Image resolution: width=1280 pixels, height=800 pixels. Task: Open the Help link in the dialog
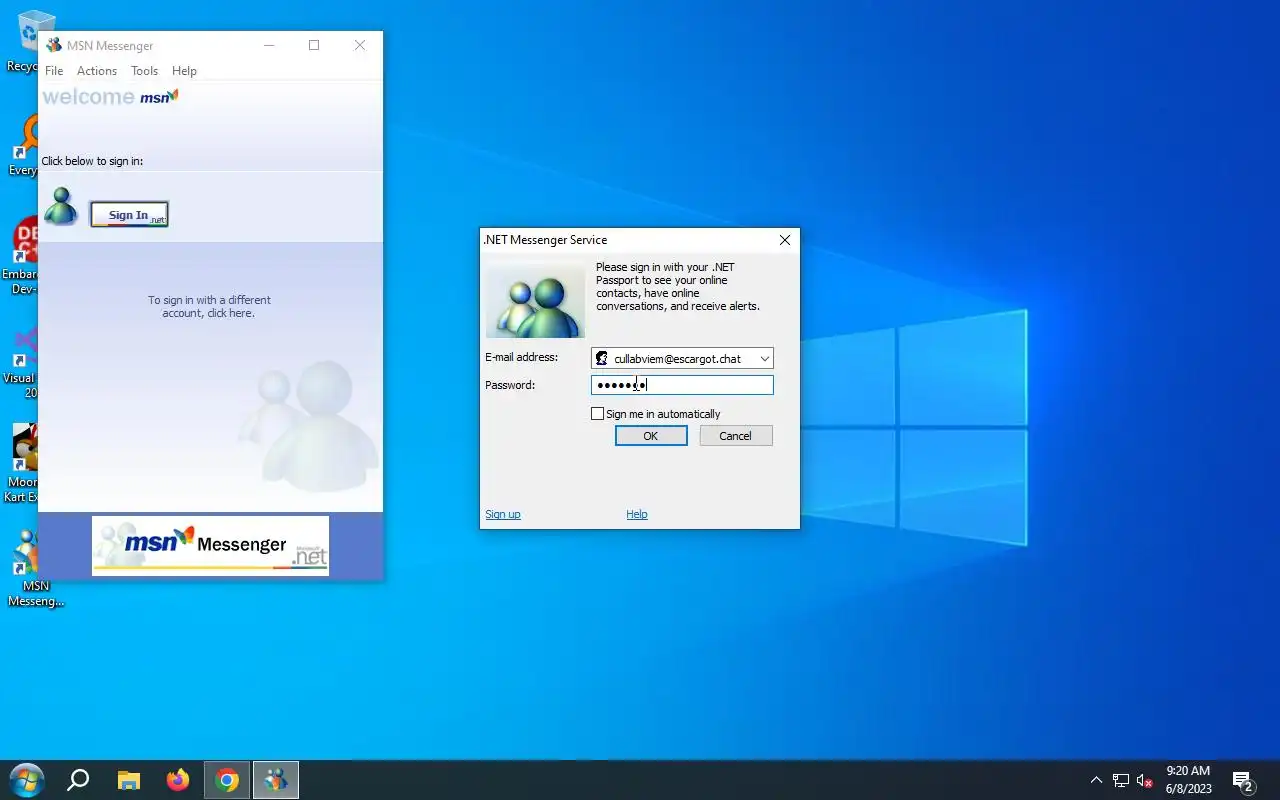[x=637, y=514]
